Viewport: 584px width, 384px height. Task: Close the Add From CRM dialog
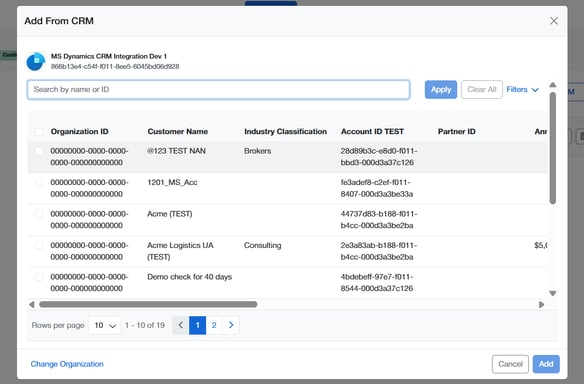[554, 21]
